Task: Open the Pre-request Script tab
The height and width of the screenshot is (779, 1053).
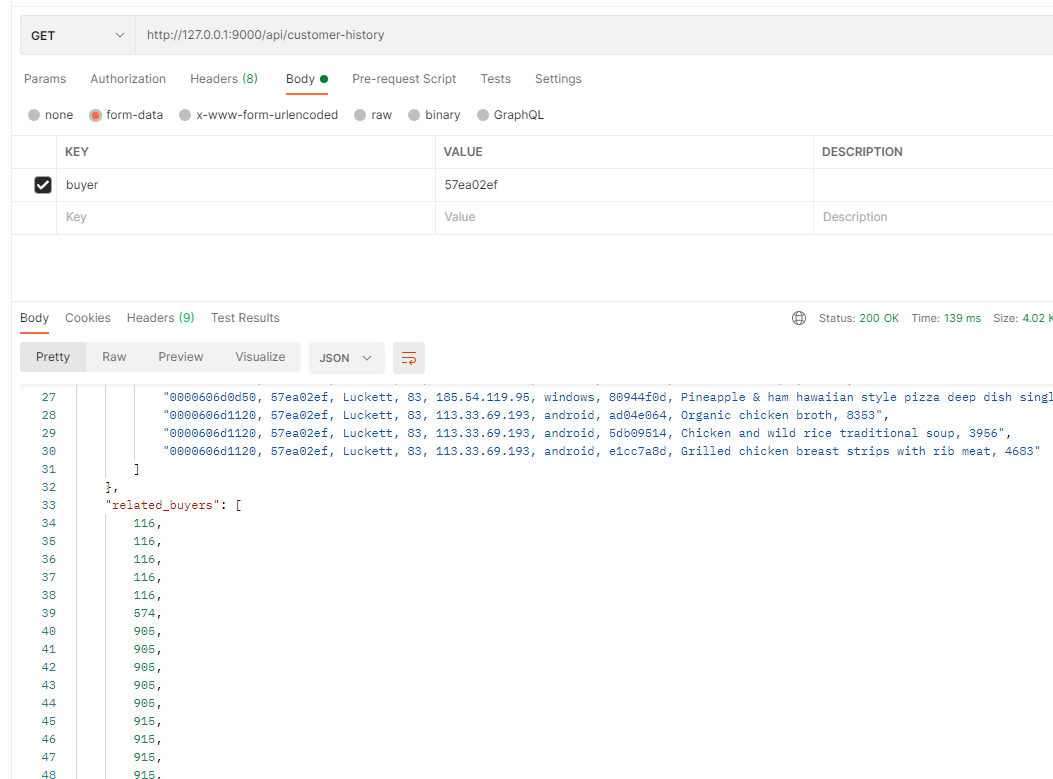Action: [x=403, y=79]
